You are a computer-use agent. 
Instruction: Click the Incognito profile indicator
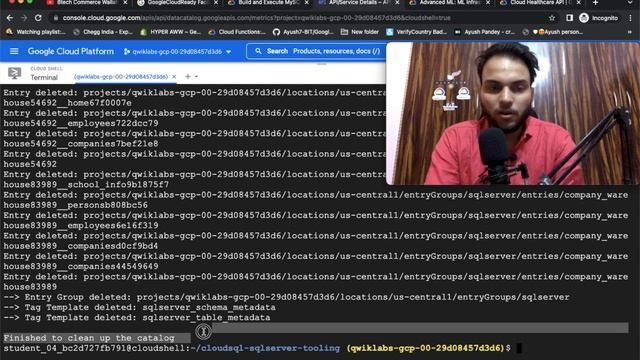tap(599, 18)
